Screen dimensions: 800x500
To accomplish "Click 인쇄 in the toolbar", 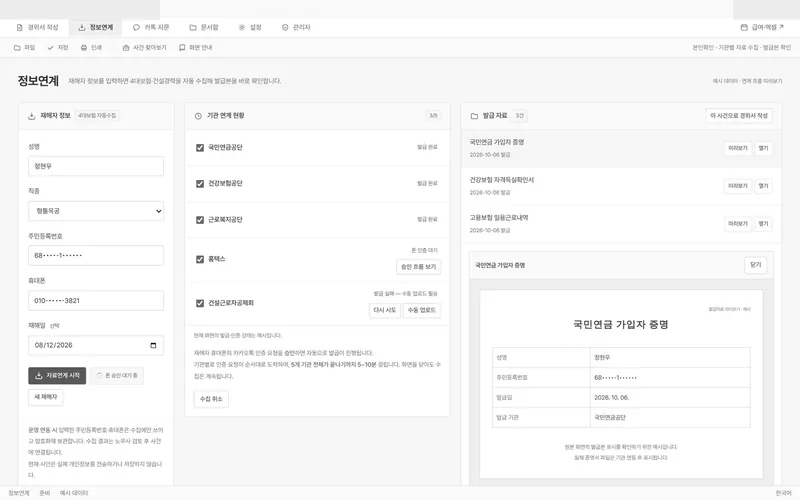I will tap(91, 47).
